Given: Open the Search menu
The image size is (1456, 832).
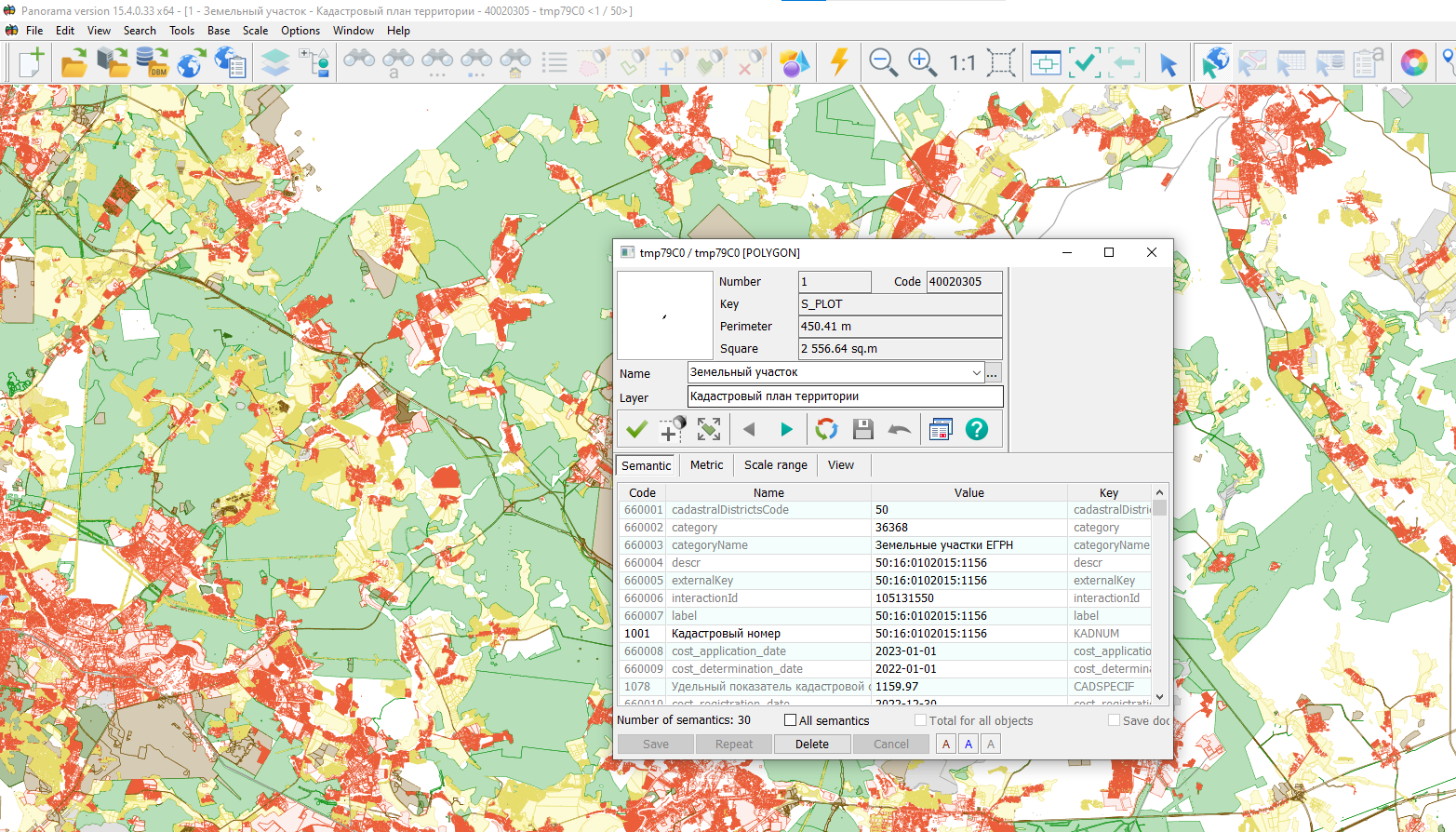Looking at the screenshot, I should point(140,31).
